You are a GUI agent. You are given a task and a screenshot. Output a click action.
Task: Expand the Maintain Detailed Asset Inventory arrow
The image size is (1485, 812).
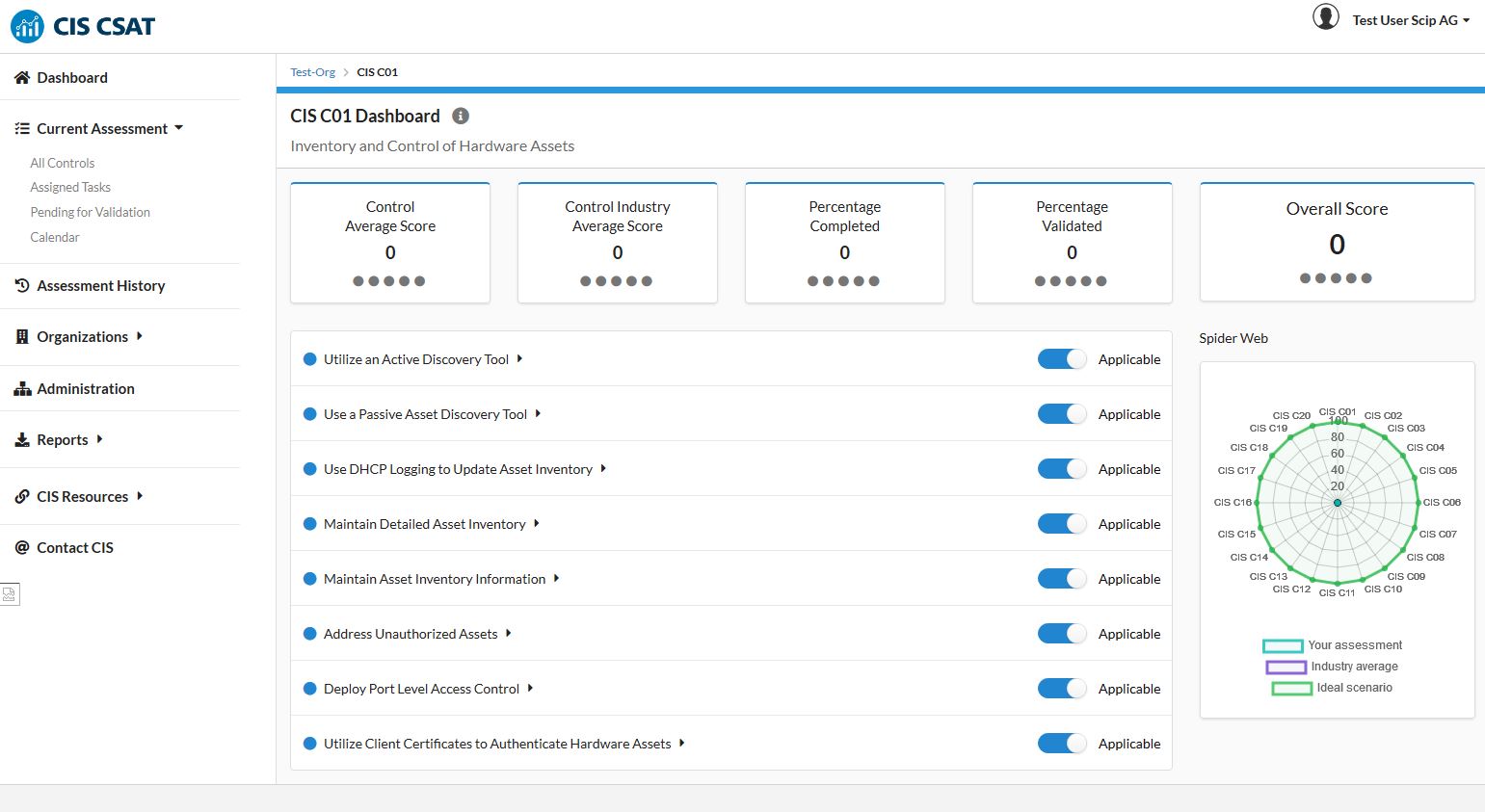pyautogui.click(x=537, y=524)
